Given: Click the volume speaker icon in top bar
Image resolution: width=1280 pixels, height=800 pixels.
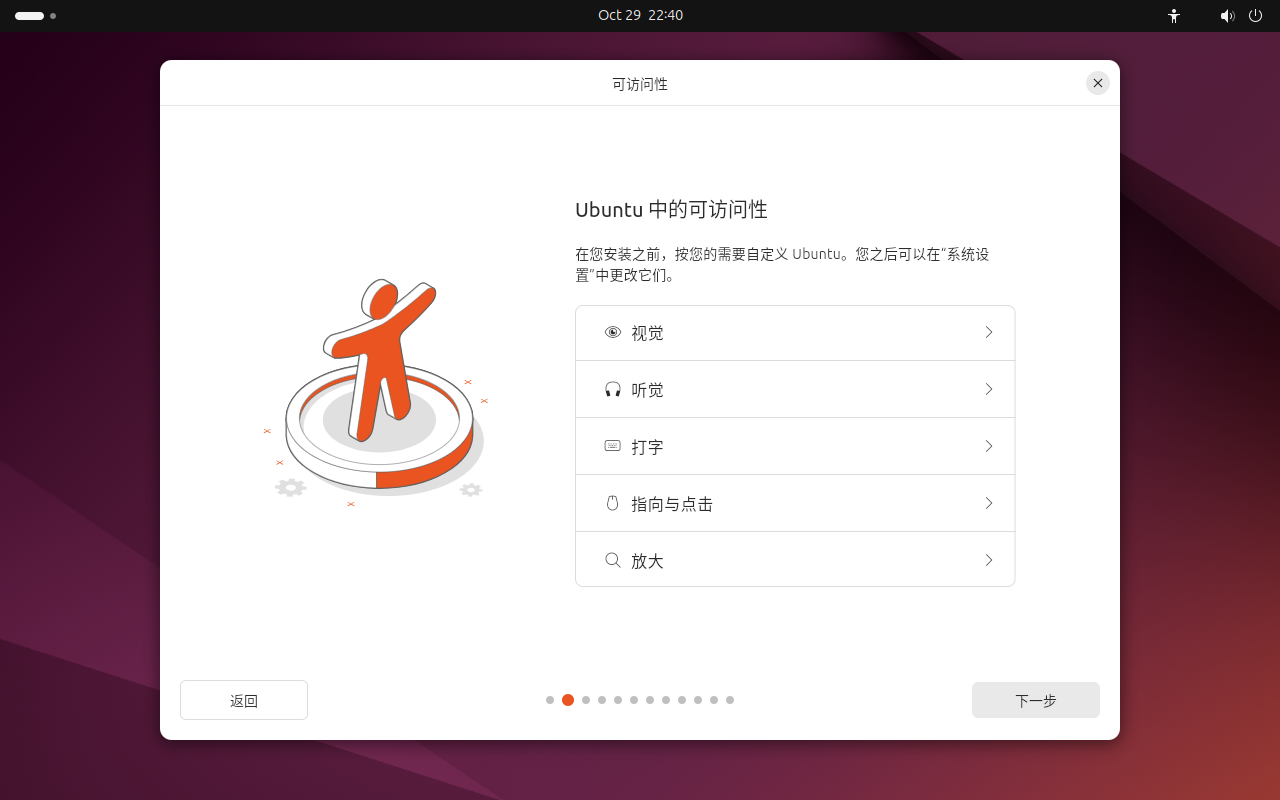Looking at the screenshot, I should pos(1227,16).
